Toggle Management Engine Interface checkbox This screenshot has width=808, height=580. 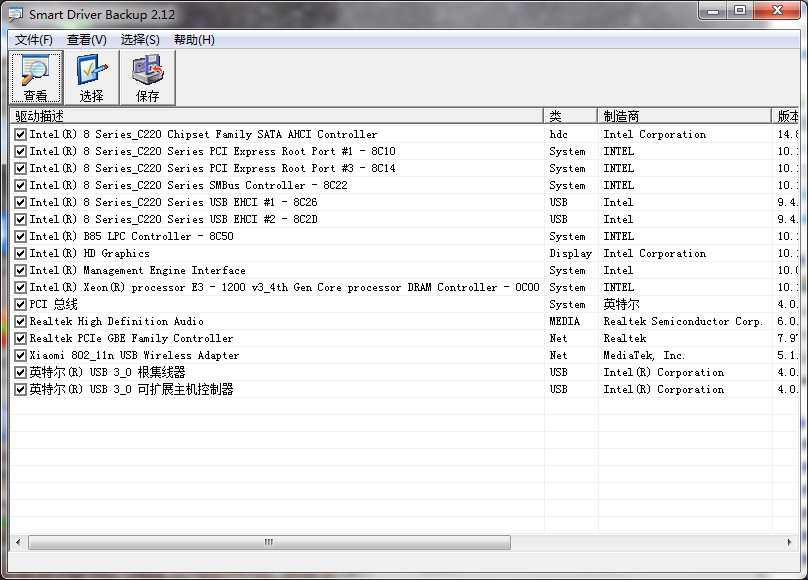click(20, 270)
